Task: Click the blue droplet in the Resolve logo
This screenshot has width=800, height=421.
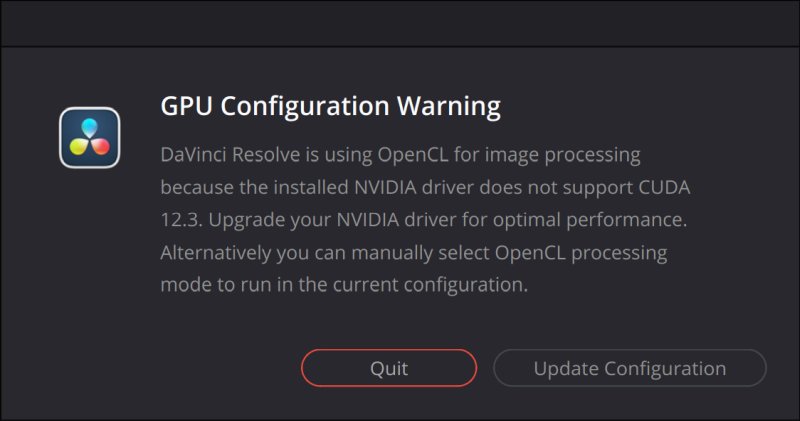Action: coord(90,125)
